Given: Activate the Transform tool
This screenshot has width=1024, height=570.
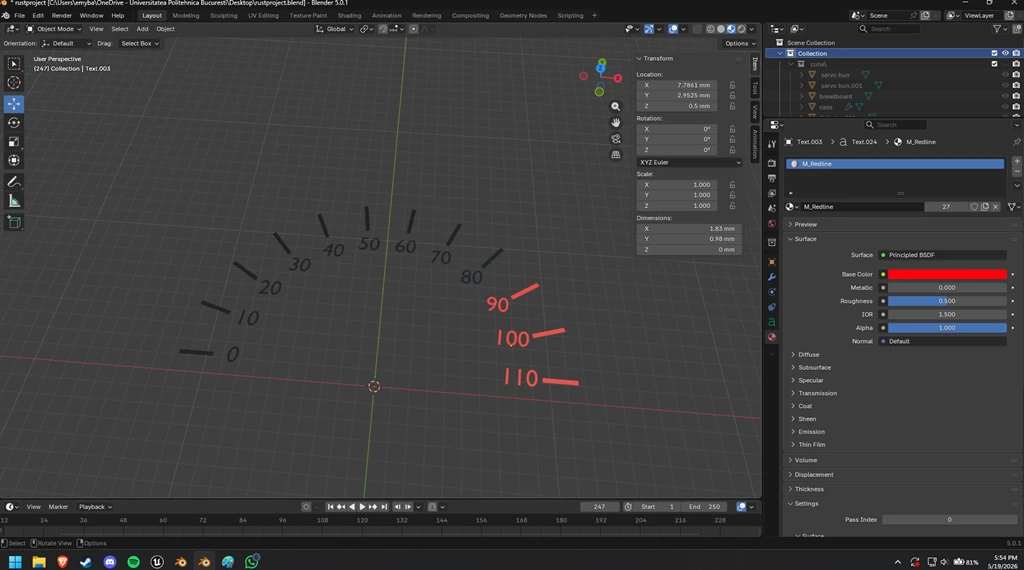Looking at the screenshot, I should click(14, 161).
